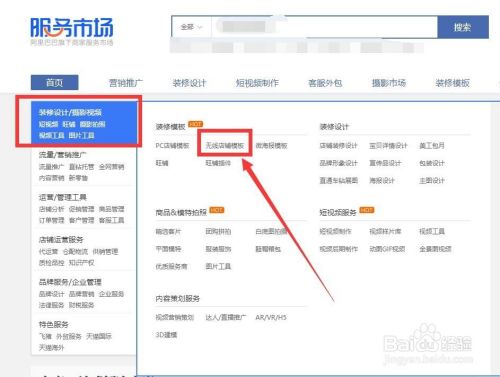Select 运营/管理工具 sidebar category
This screenshot has height=377, width=500.
[63, 197]
